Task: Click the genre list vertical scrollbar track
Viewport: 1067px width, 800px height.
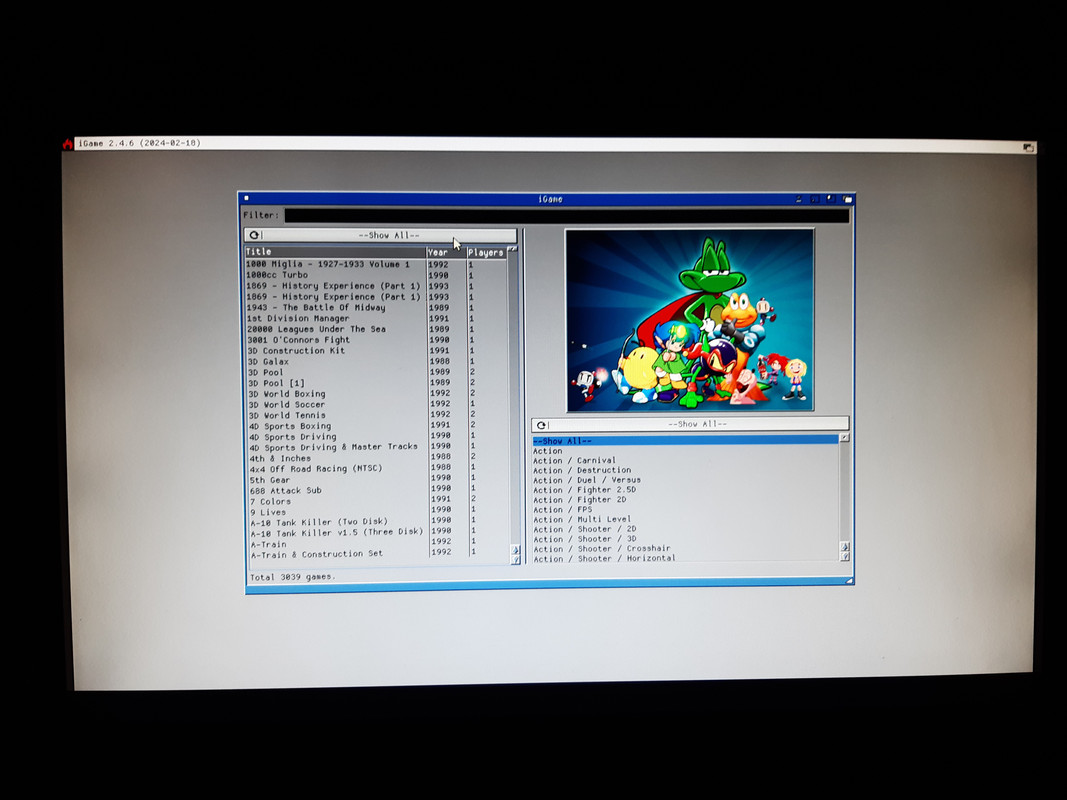Action: point(844,491)
